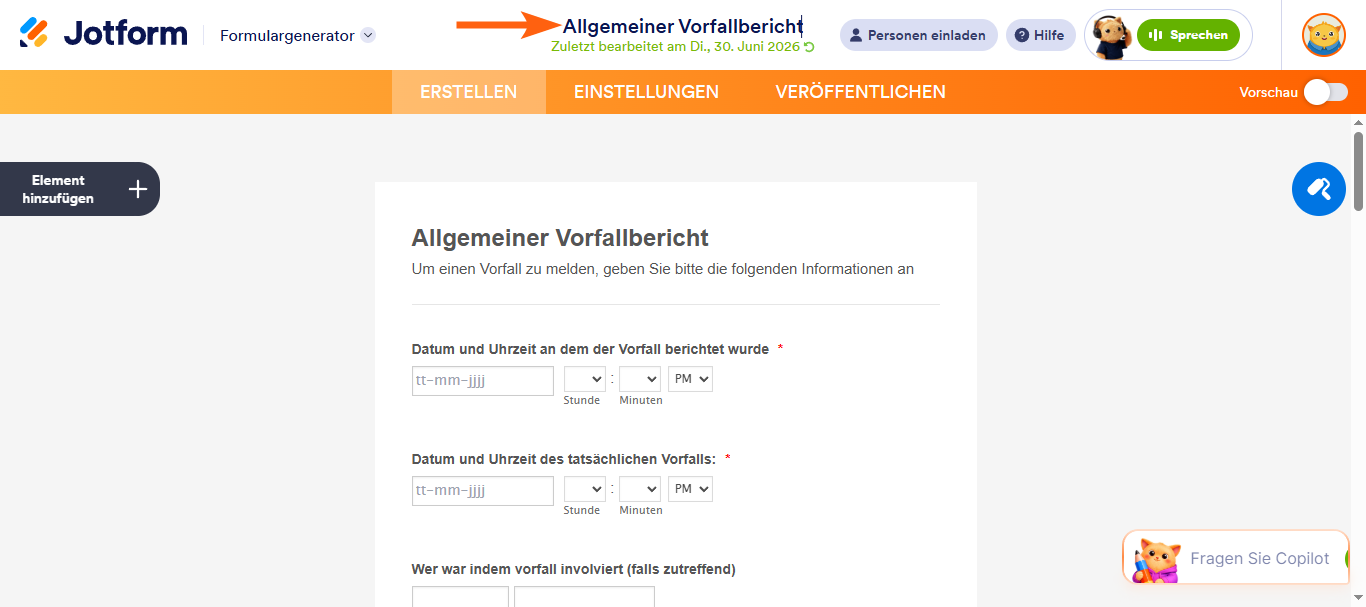This screenshot has height=607, width=1366.
Task: Click the headset agent avatar icon
Action: click(1110, 36)
